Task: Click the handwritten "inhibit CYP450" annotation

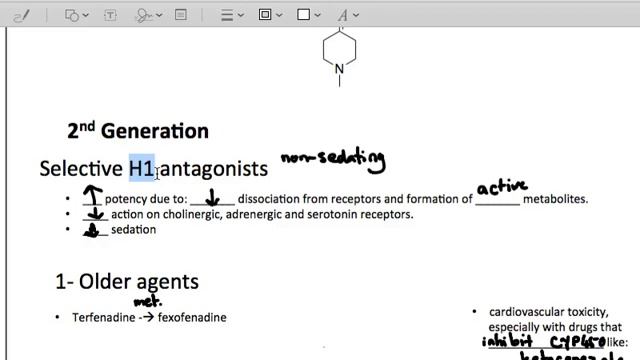Action: coord(544,342)
